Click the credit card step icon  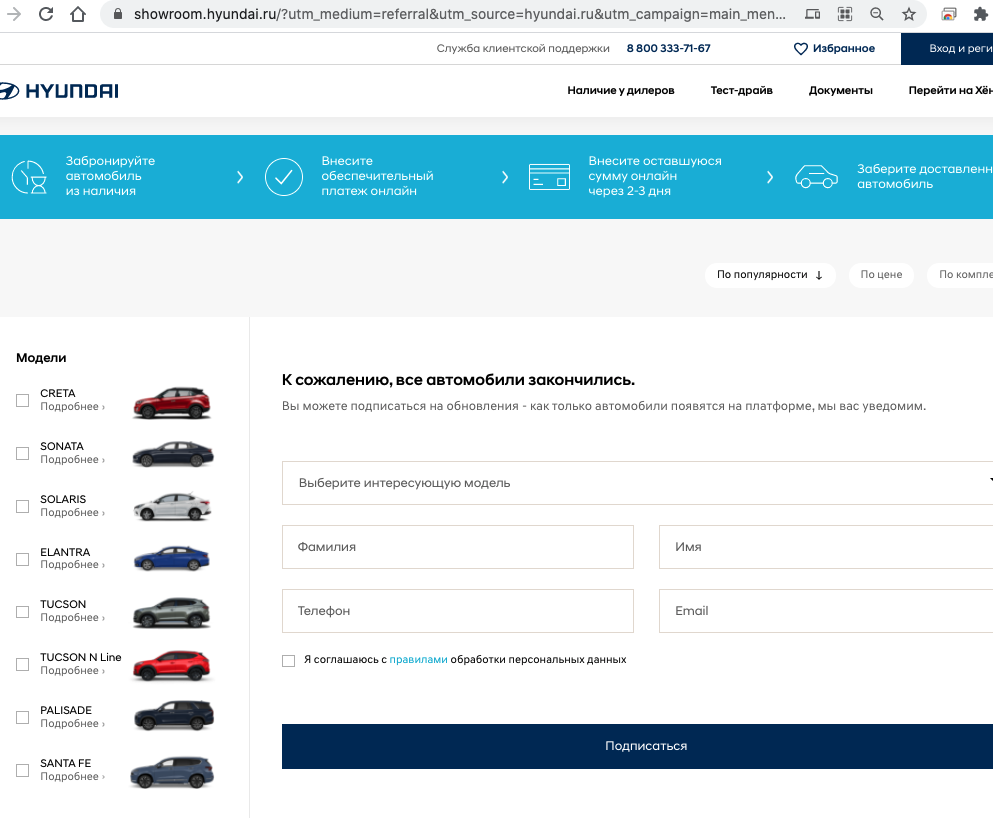tap(549, 177)
